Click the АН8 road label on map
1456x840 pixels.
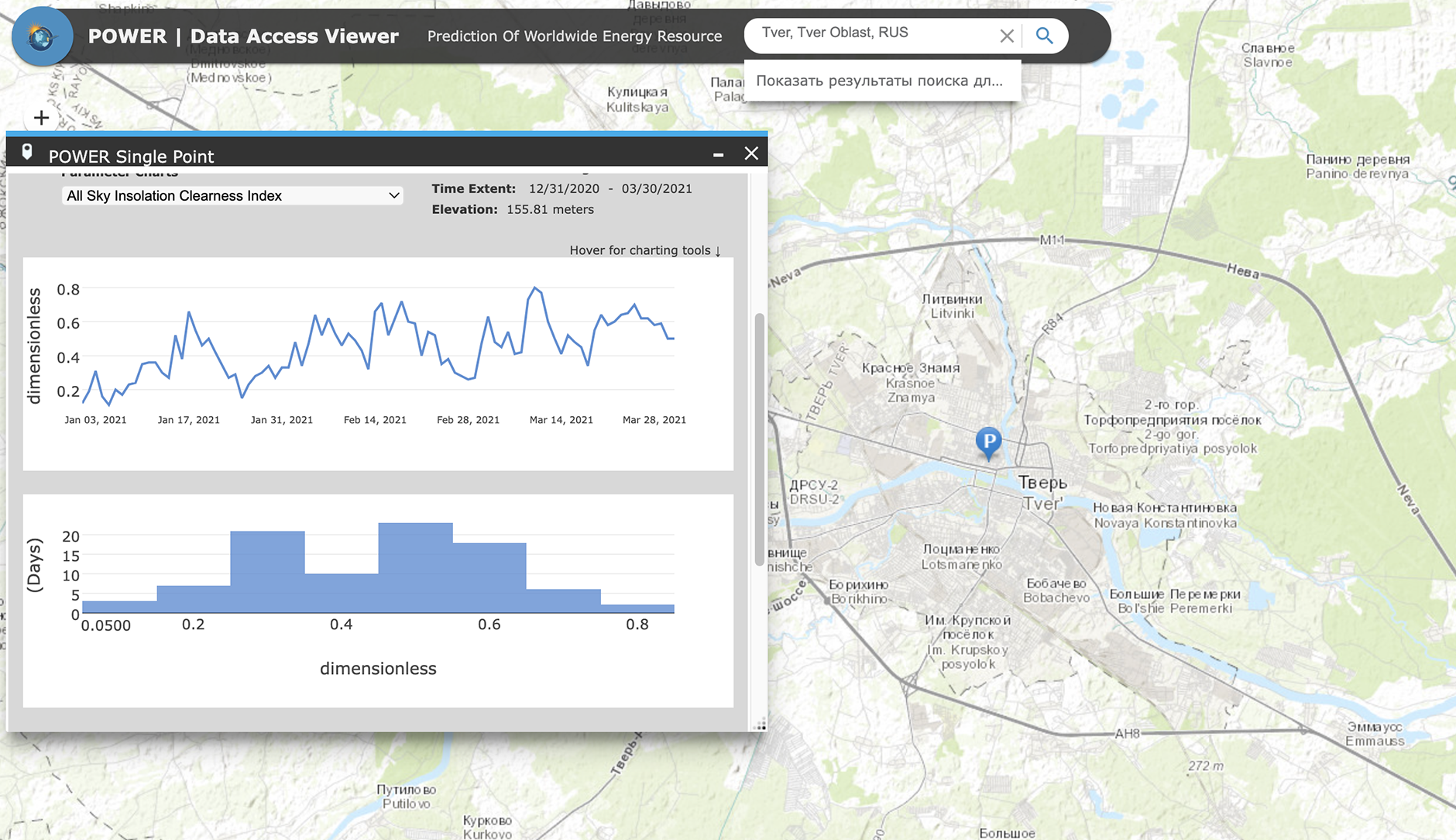[x=1127, y=733]
